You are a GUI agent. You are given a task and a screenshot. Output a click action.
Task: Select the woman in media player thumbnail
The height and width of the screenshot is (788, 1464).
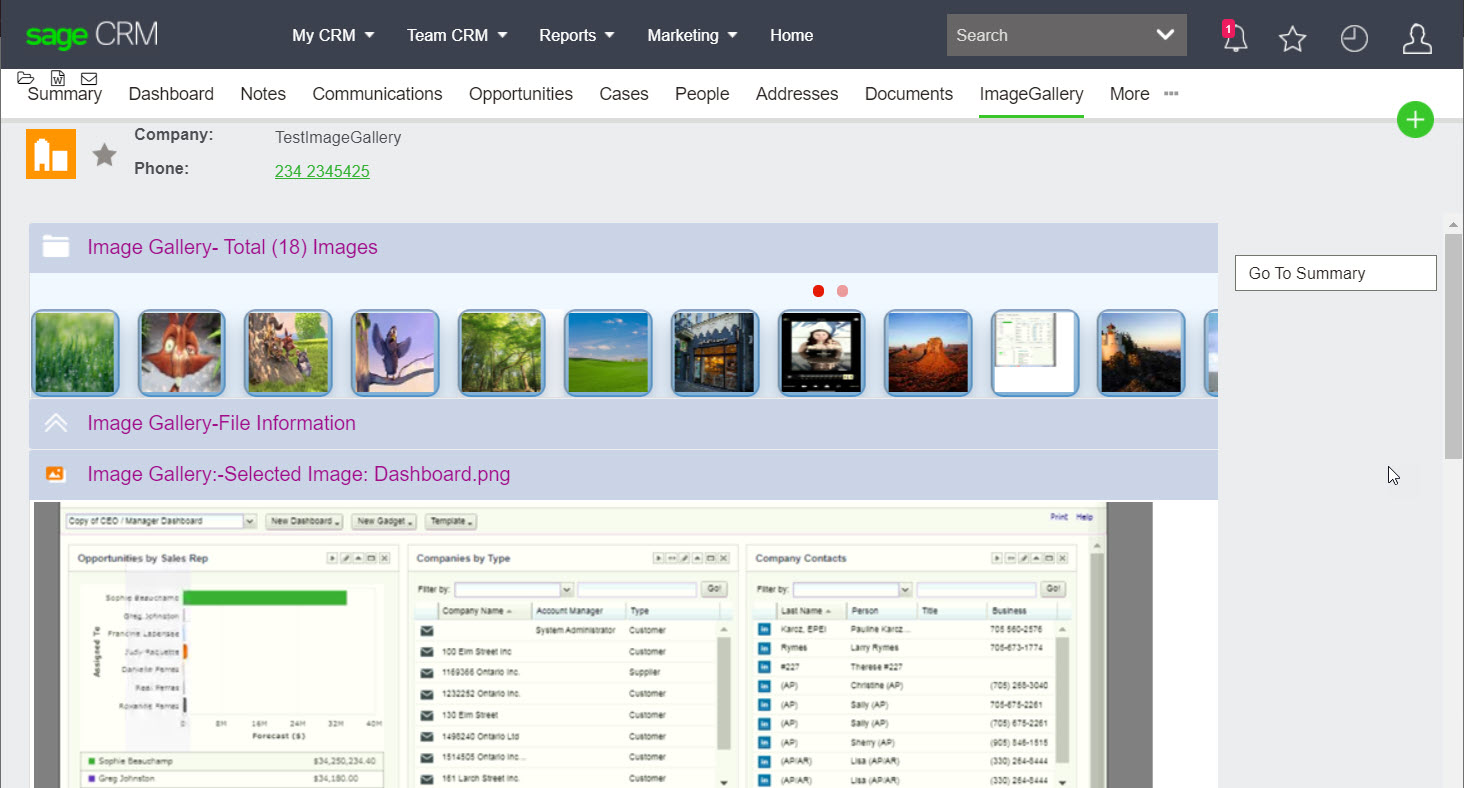(821, 353)
